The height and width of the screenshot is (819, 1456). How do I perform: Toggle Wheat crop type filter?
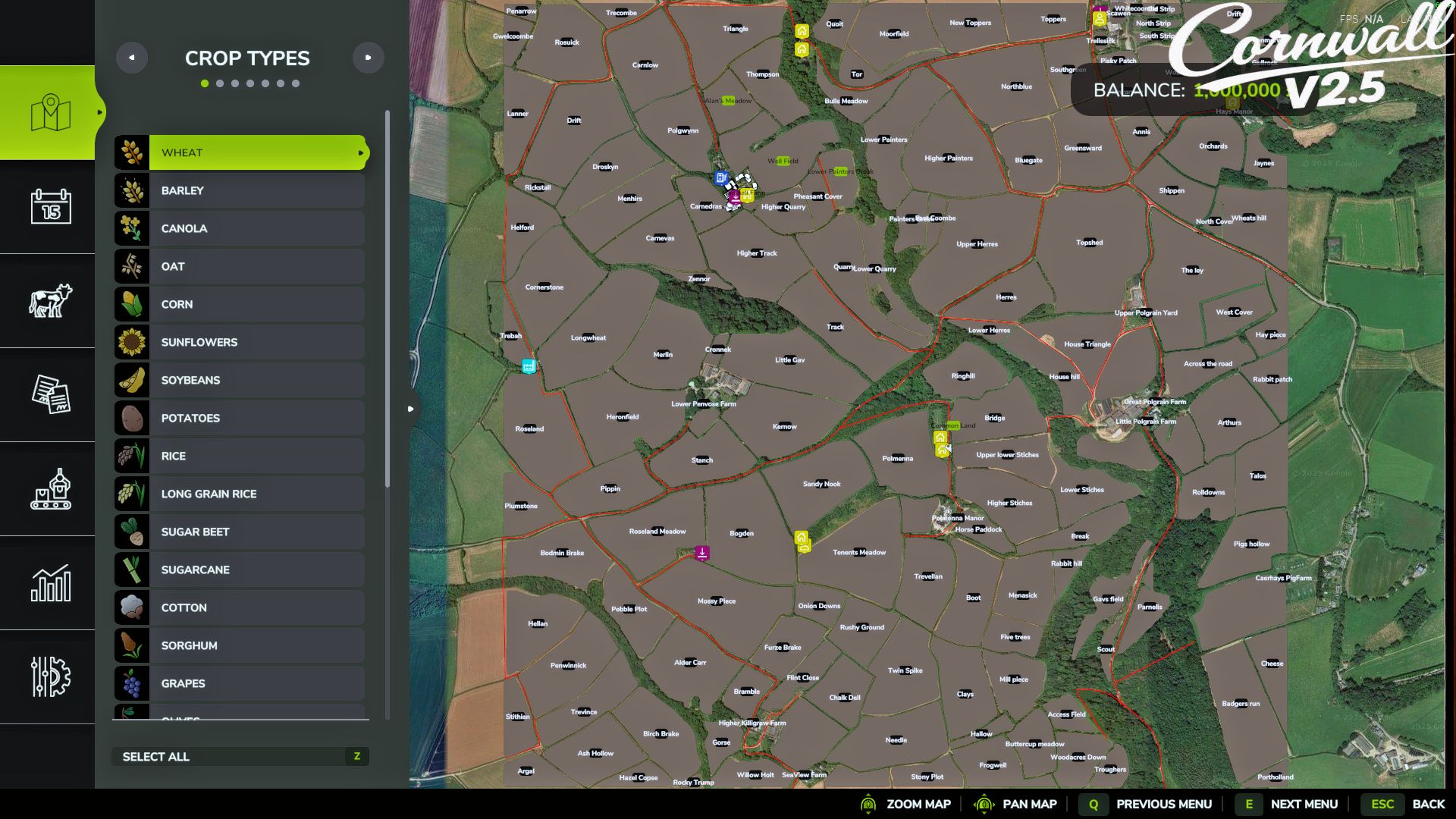[241, 152]
